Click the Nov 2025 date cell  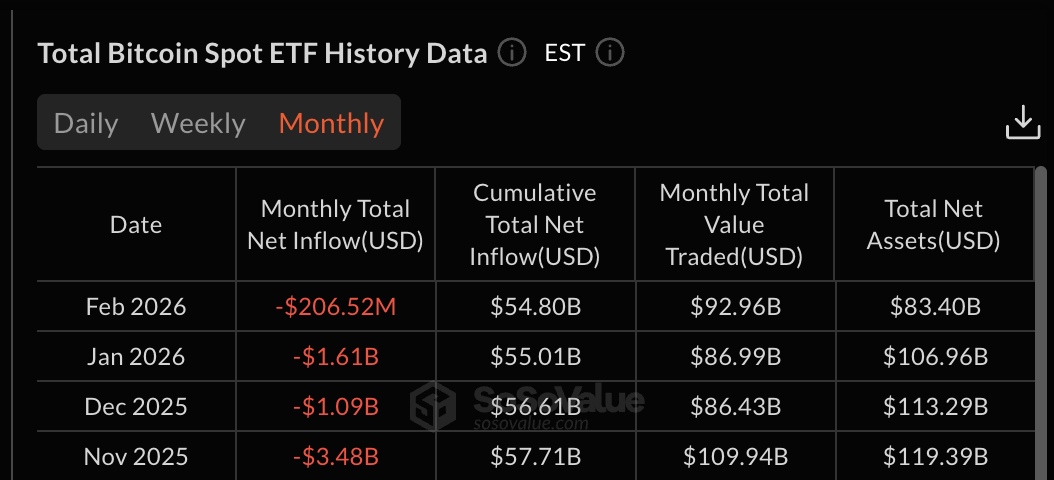coord(136,457)
